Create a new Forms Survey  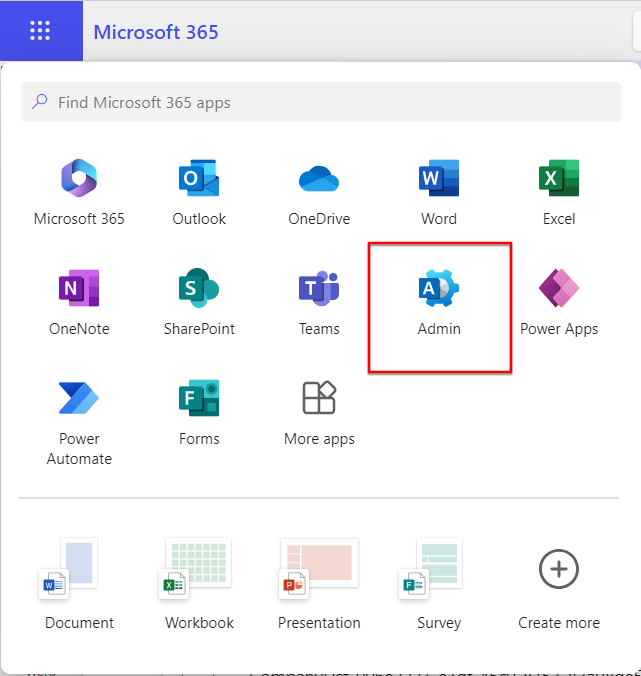[439, 584]
